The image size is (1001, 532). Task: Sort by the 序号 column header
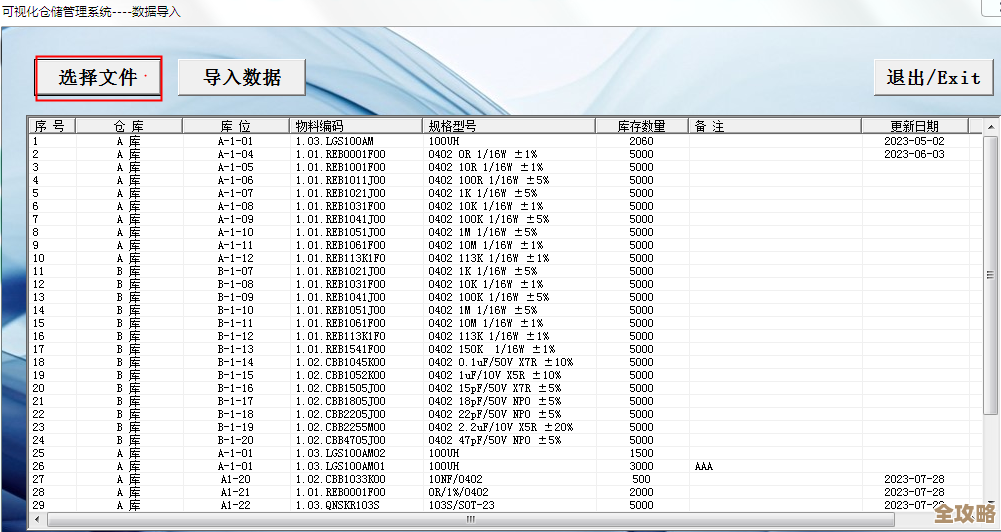51,126
